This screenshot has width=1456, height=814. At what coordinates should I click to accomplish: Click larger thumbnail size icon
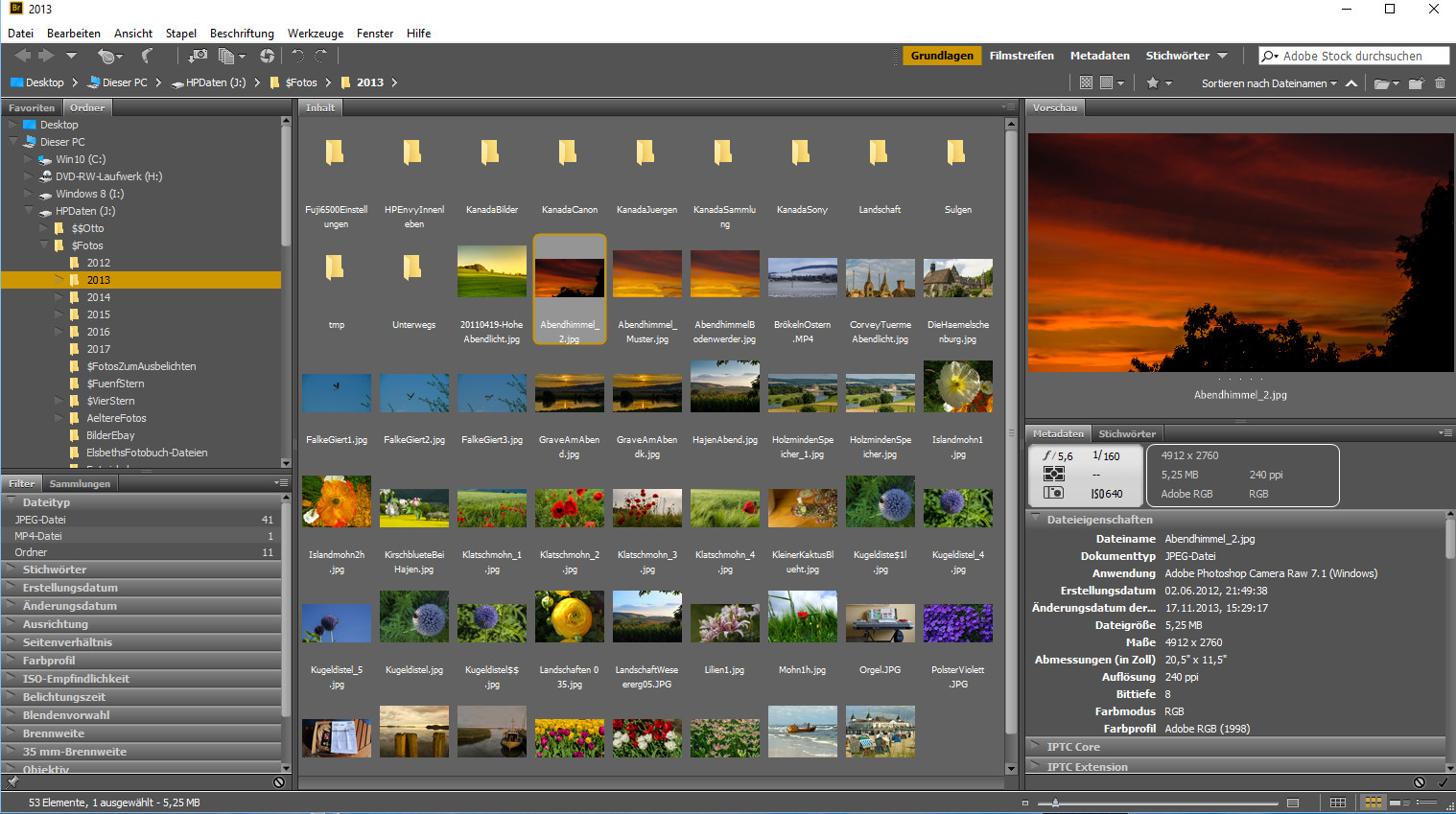[1293, 802]
